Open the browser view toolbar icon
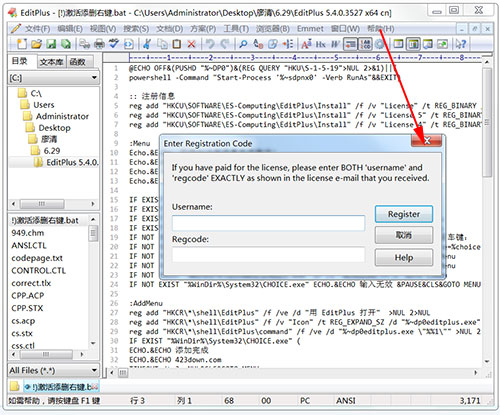Screen dimensions: 500x415 tap(129, 44)
